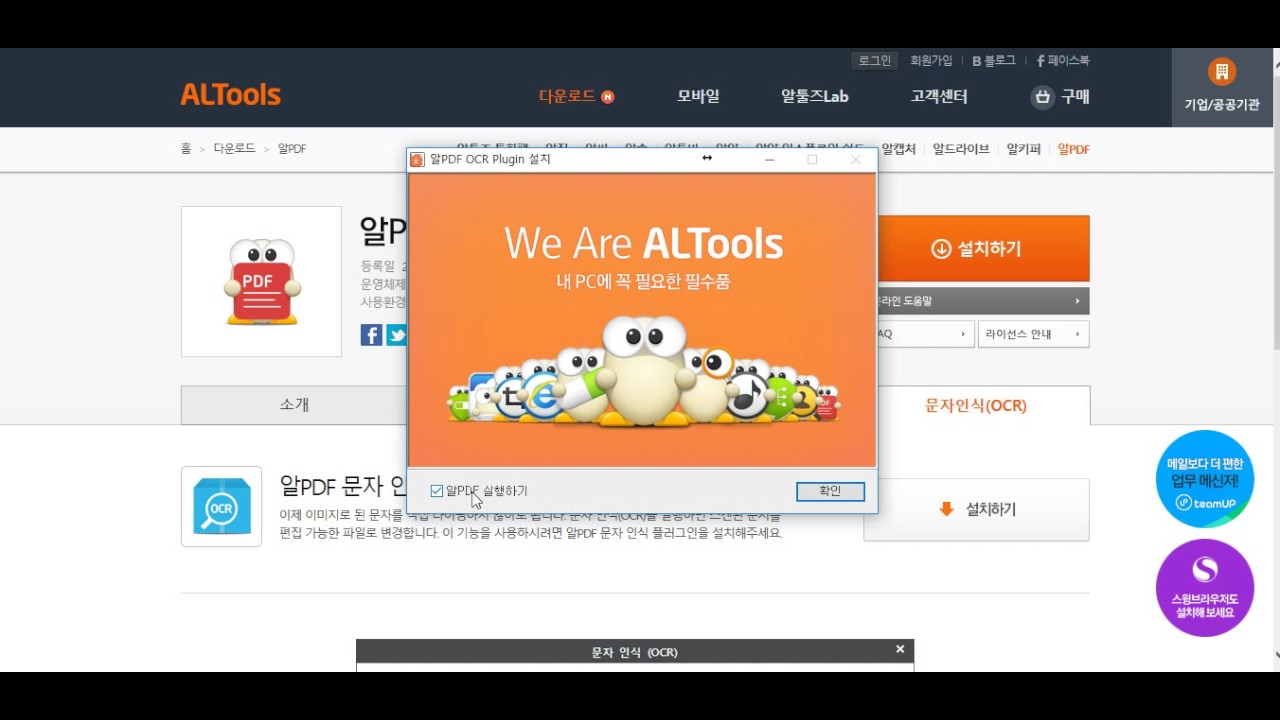Open the FAQ link button

click(x=925, y=334)
